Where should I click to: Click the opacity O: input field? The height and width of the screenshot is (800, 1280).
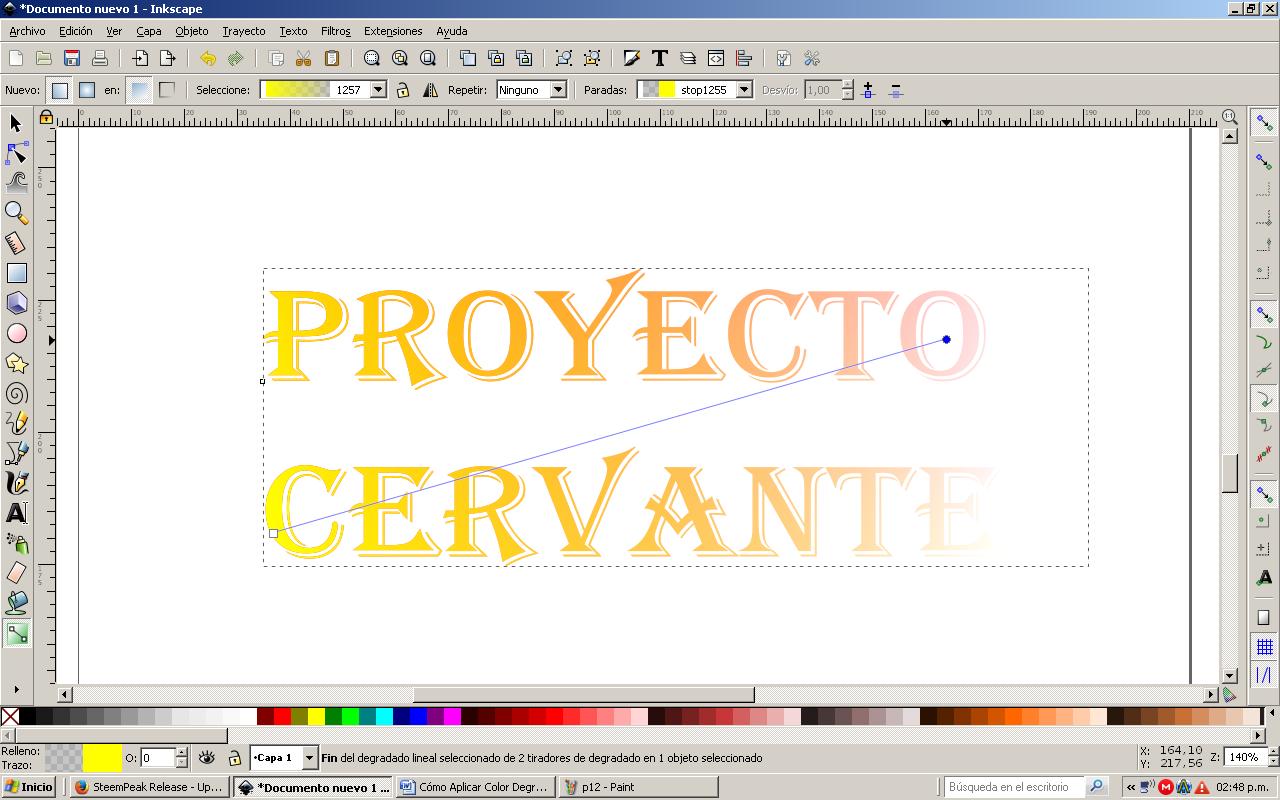158,758
